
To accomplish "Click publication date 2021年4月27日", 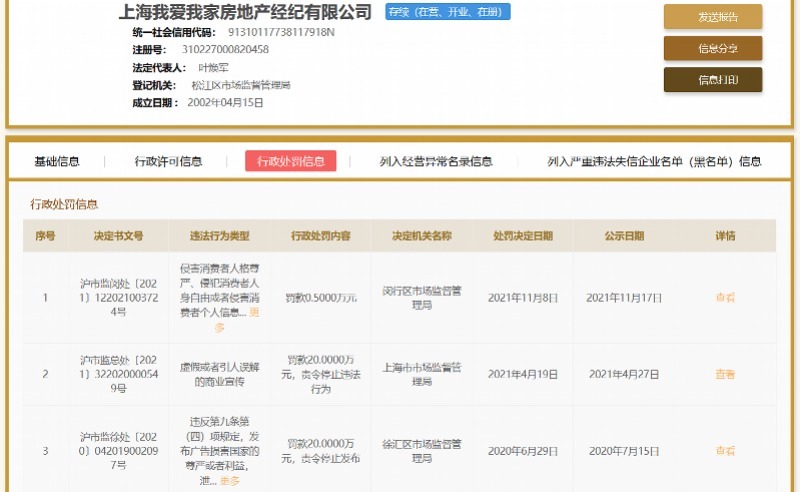I will pos(624,374).
